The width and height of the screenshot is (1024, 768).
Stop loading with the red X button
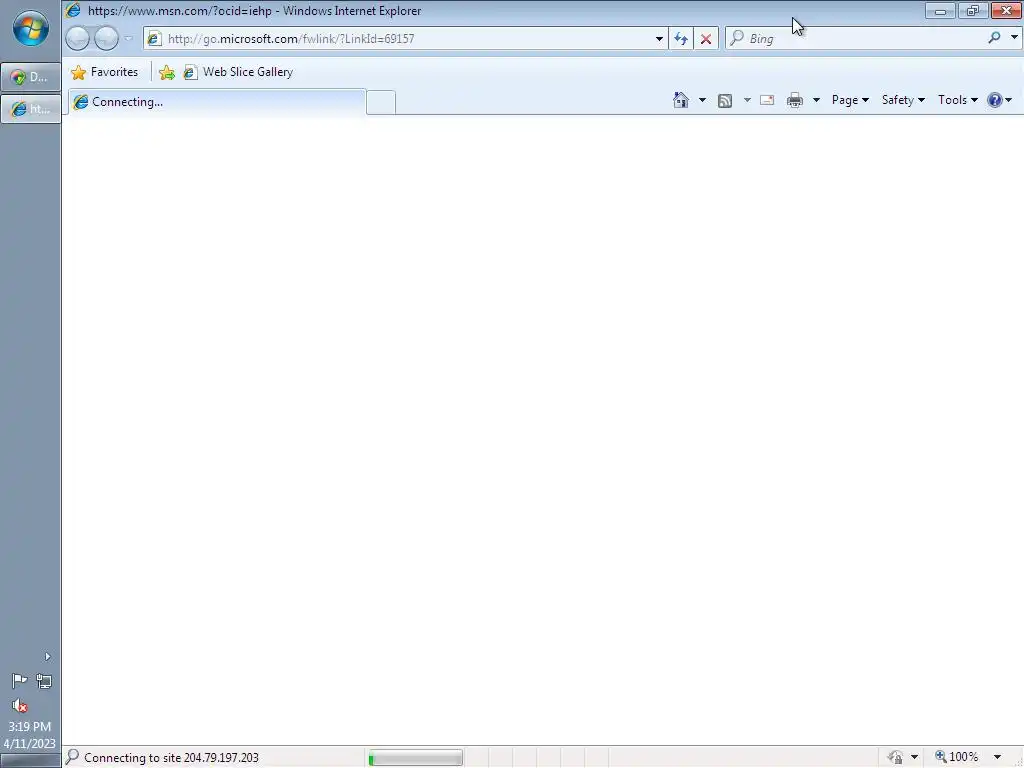coord(706,39)
